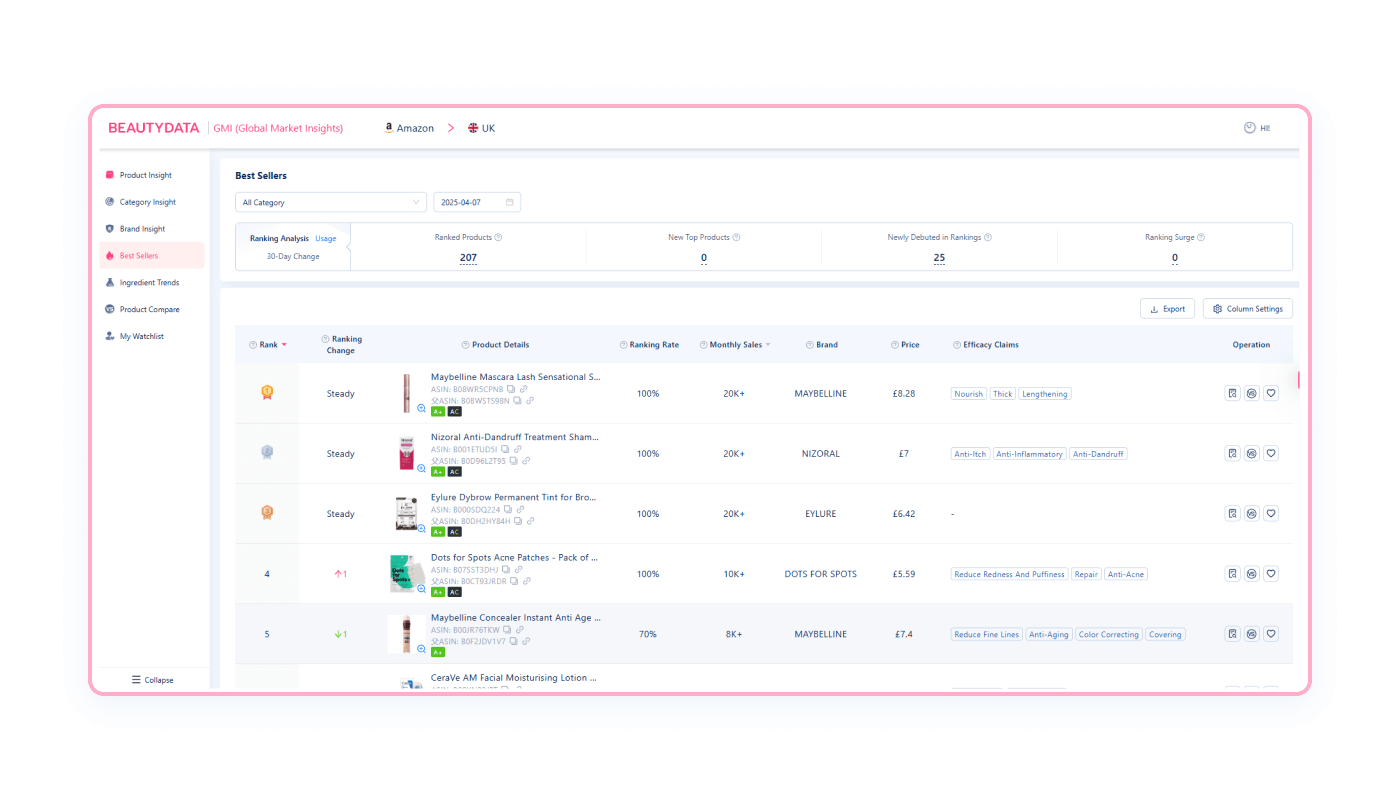Image resolution: width=1400 pixels, height=800 pixels.
Task: Open Maybelline Mascara Lash Sensational product title
Action: [x=516, y=377]
